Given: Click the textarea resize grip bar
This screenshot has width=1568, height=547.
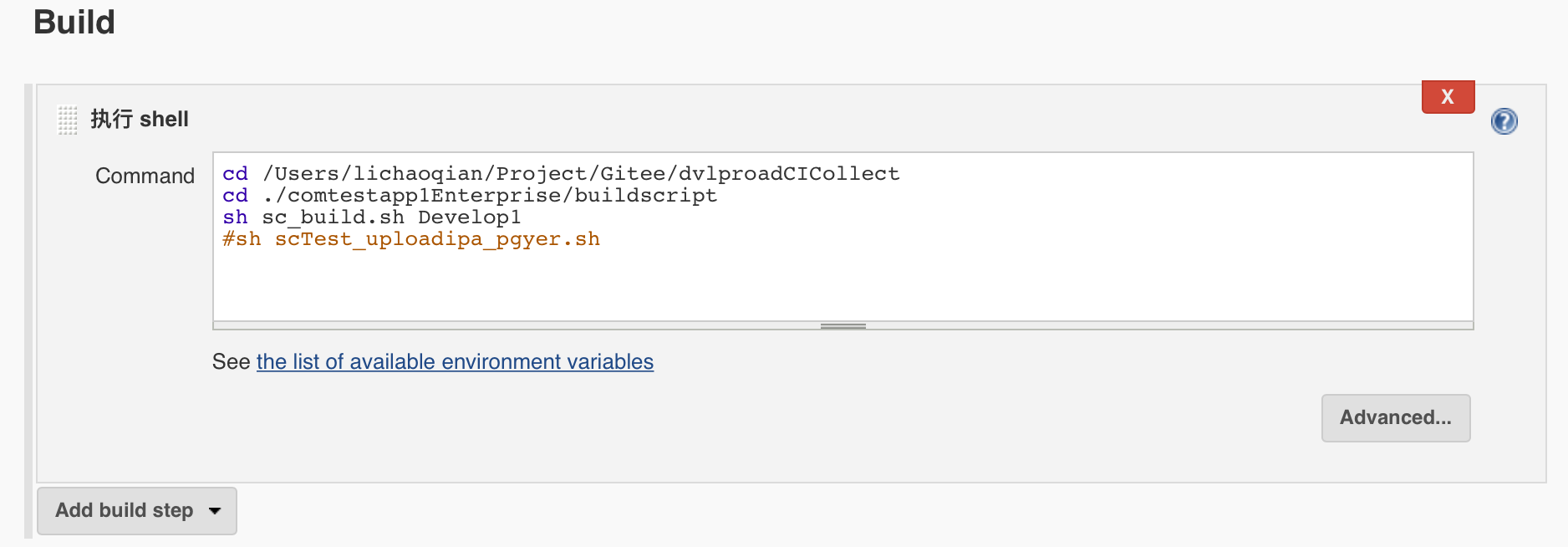Looking at the screenshot, I should point(843,326).
